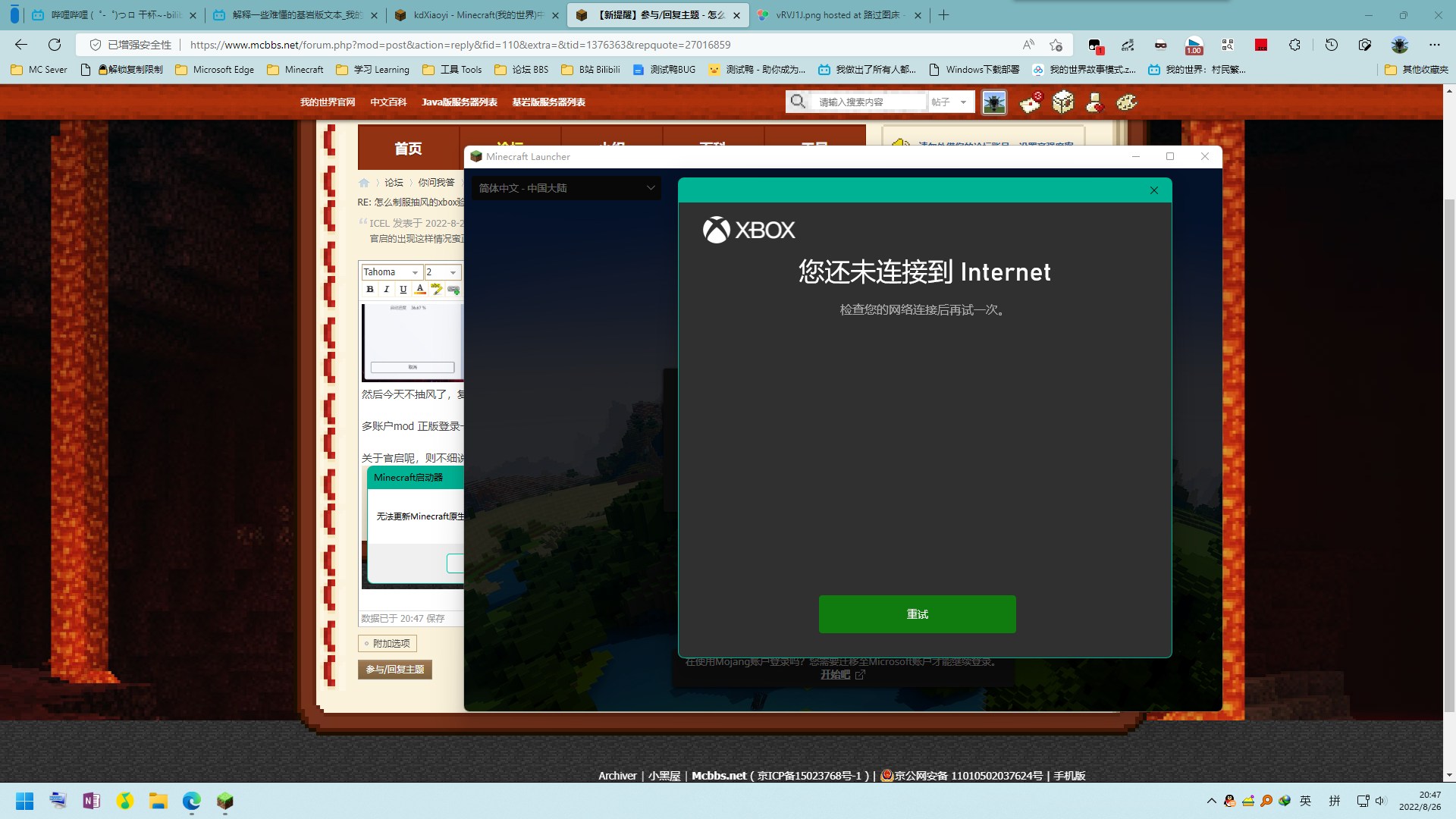
Task: Open the 首页 home tab on forum
Action: 408,149
